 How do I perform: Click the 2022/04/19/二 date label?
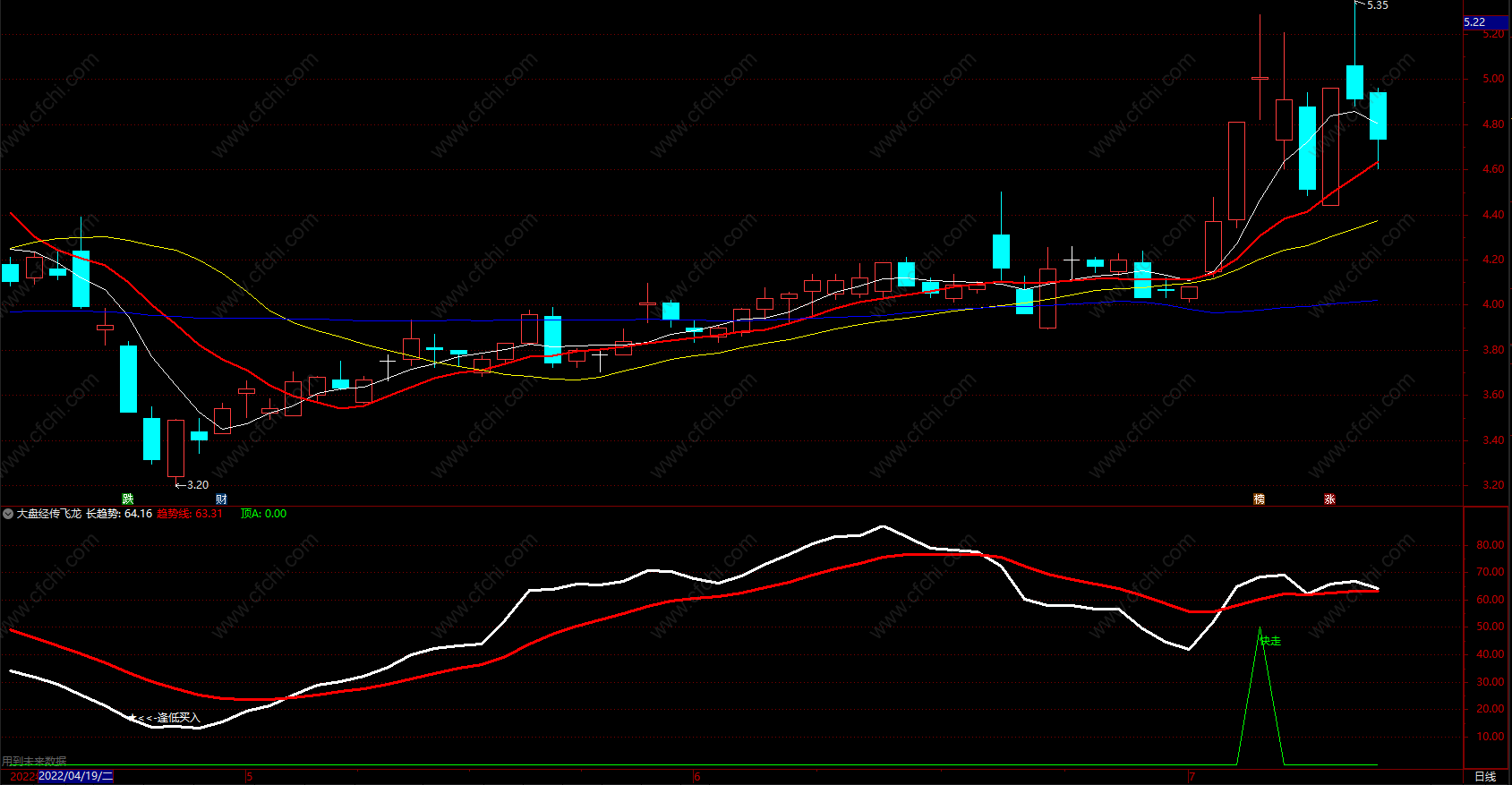[76, 776]
